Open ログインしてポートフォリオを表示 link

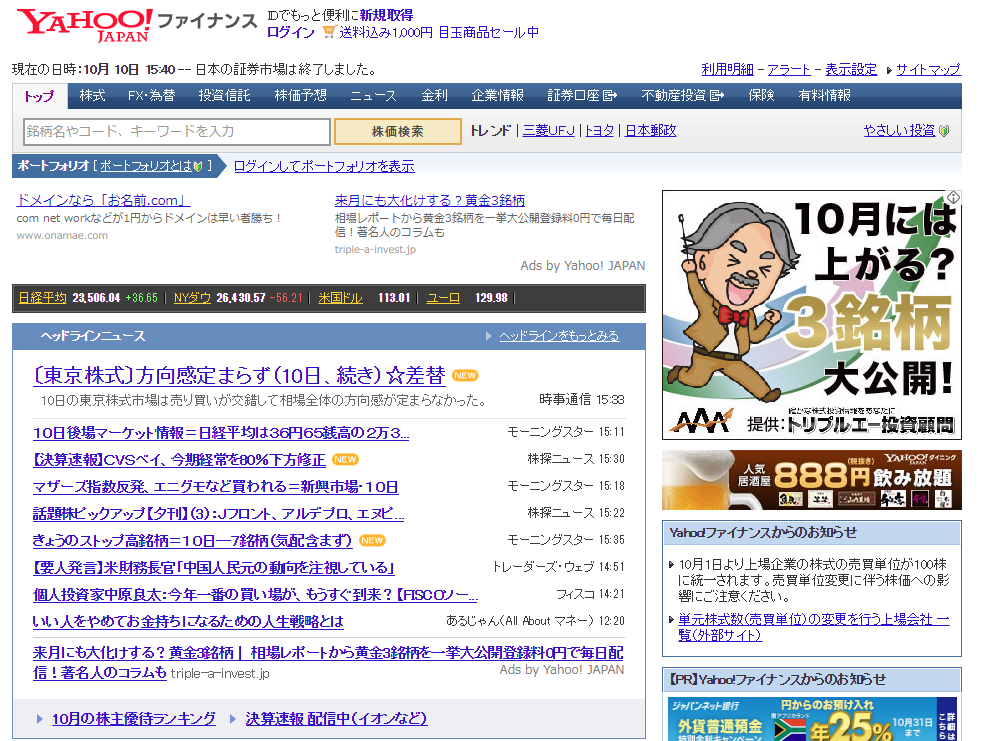tap(324, 166)
